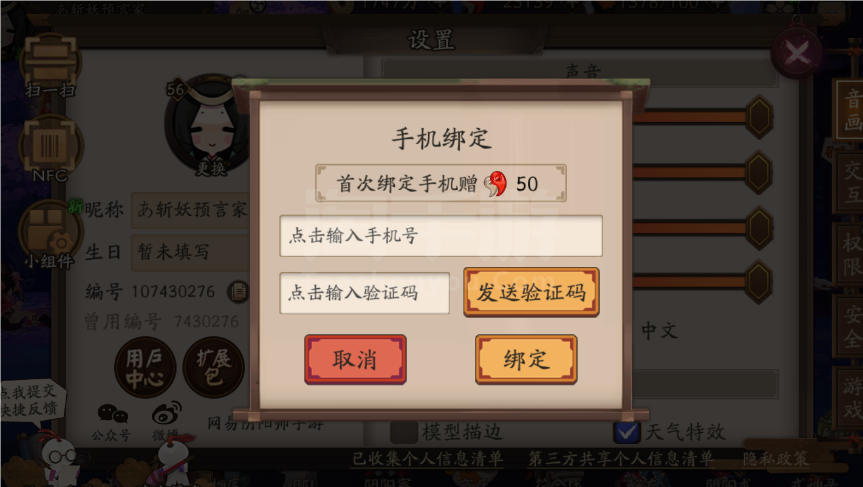Disable the 天气特效 checkbox
This screenshot has height=487, width=863.
(627, 432)
